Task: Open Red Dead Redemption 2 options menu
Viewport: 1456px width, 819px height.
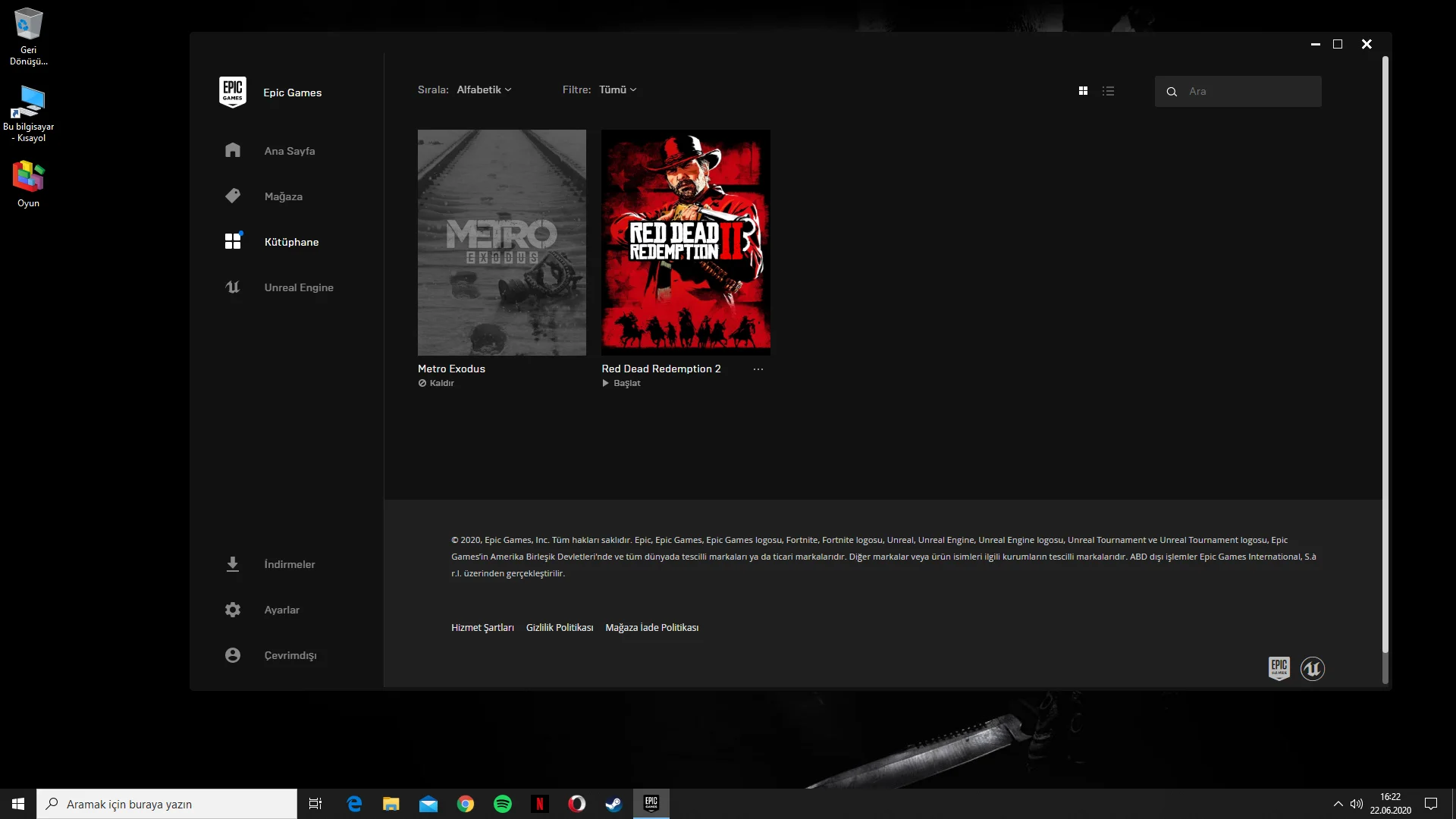Action: tap(758, 369)
